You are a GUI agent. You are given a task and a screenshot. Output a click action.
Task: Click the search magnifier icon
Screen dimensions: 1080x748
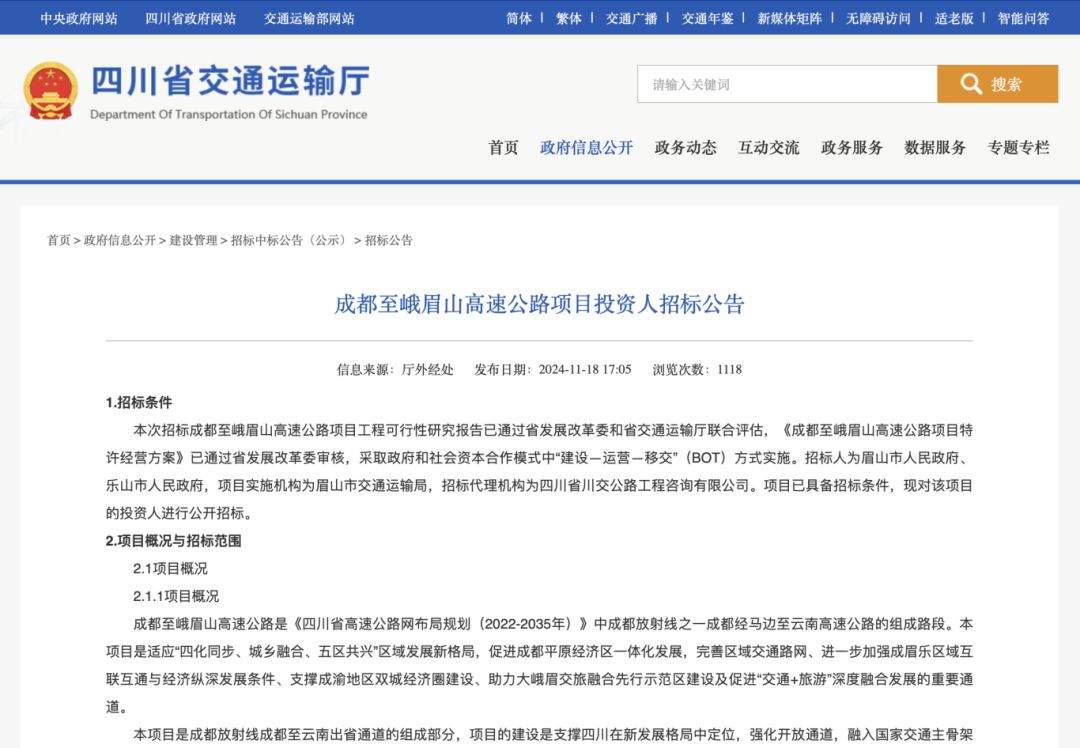pos(971,84)
